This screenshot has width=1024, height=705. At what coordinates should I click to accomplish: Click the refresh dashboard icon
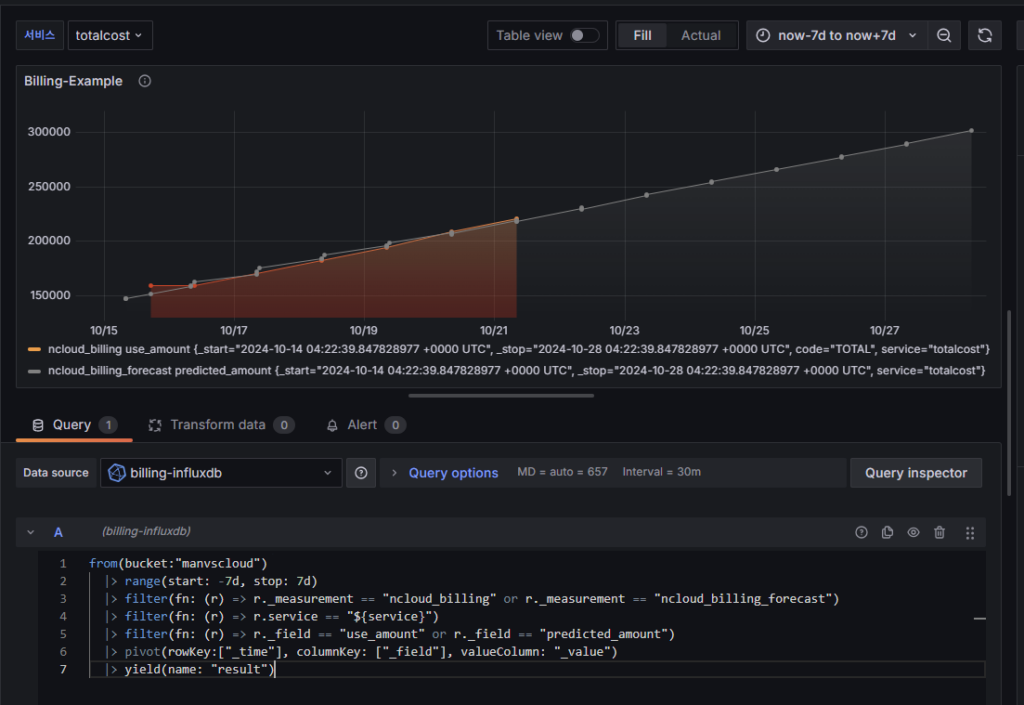984,35
